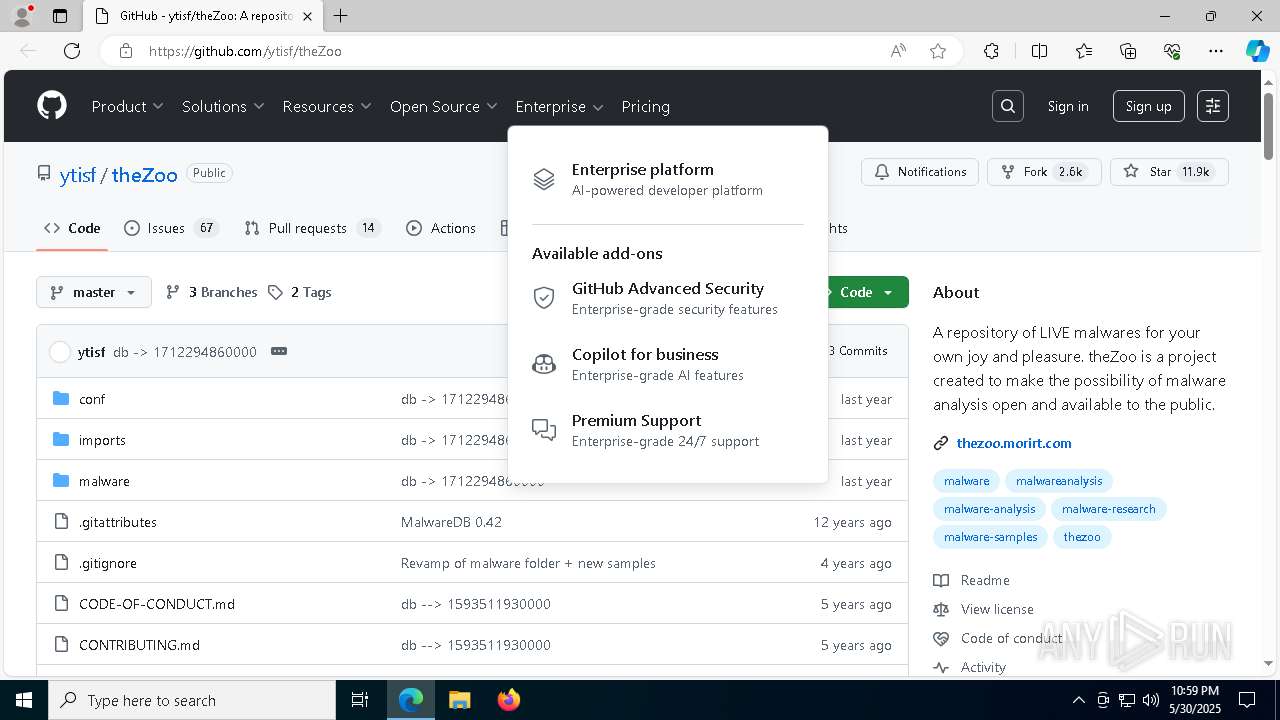
Task: Click the Notifications button
Action: tap(920, 172)
